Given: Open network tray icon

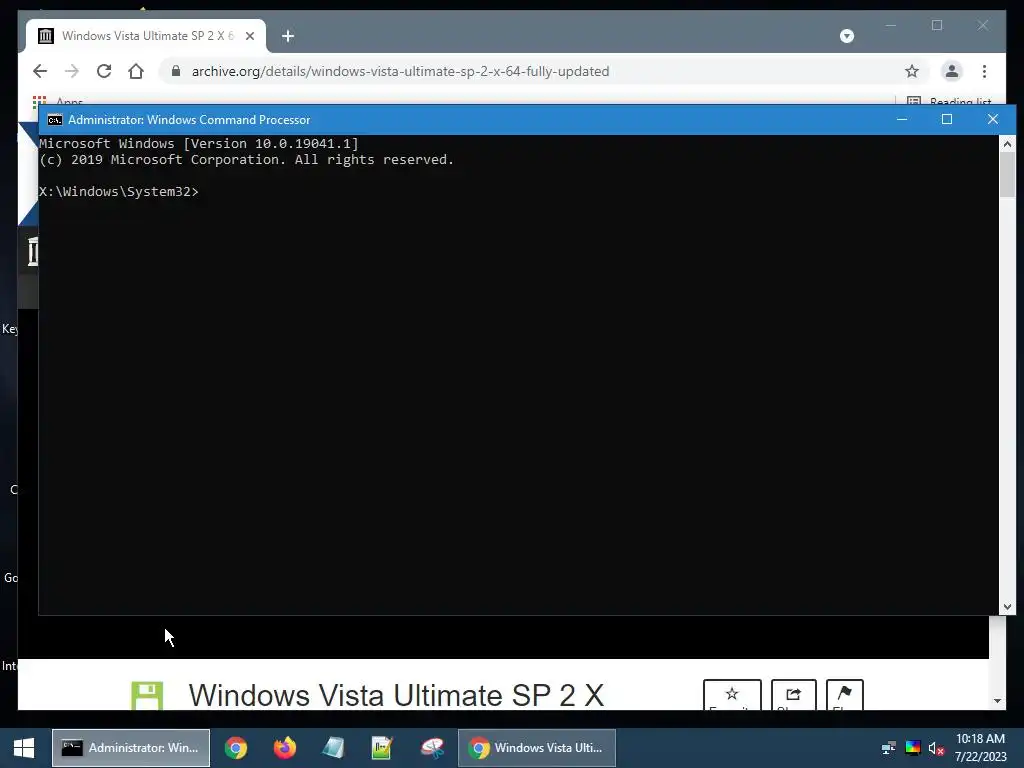Looking at the screenshot, I should coord(888,748).
